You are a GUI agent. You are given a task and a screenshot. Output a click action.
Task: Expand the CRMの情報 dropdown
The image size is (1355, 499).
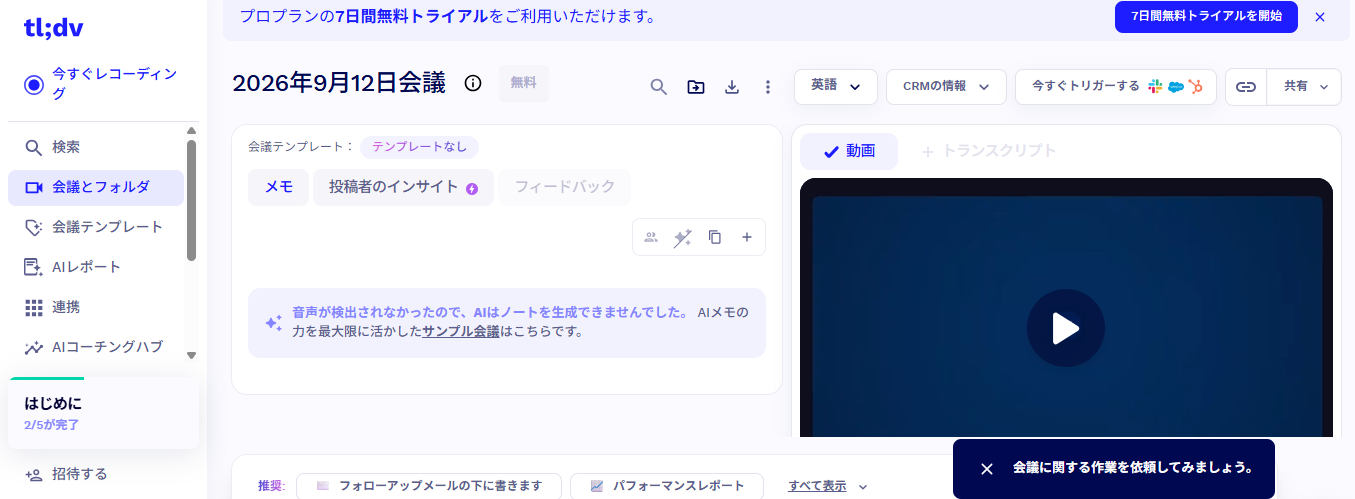point(946,86)
